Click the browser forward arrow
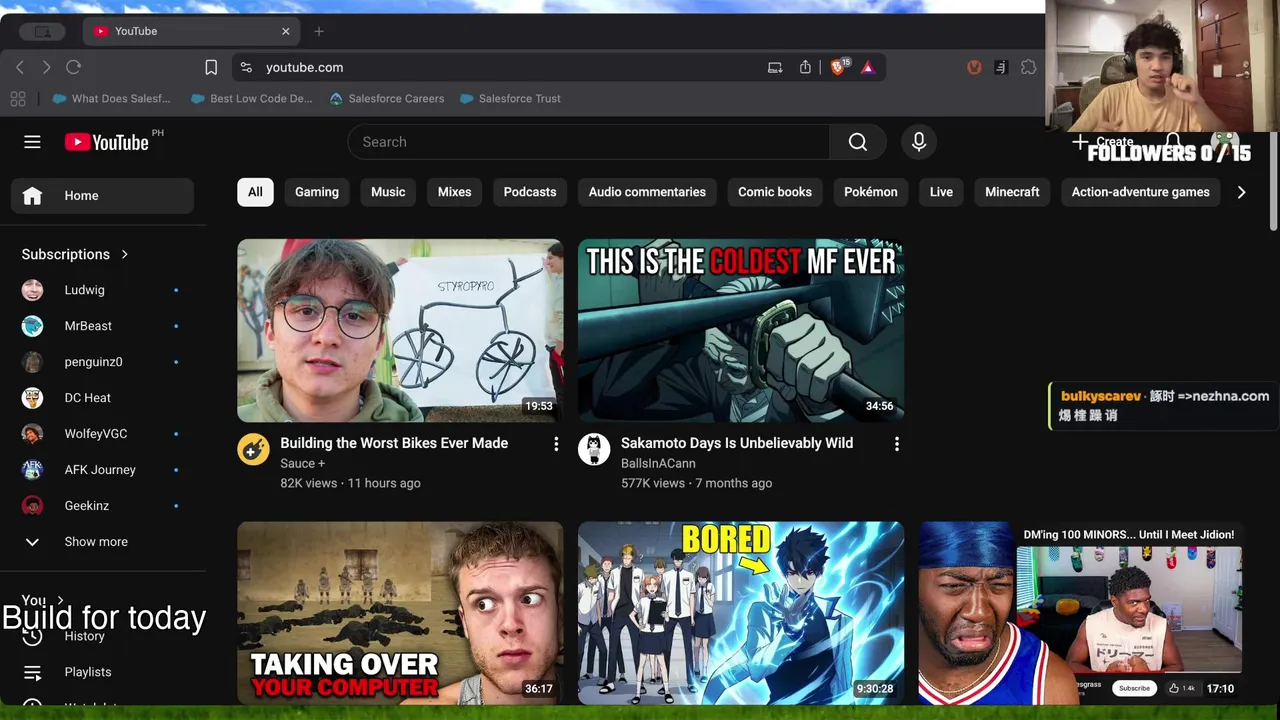The image size is (1280, 720). click(x=46, y=67)
